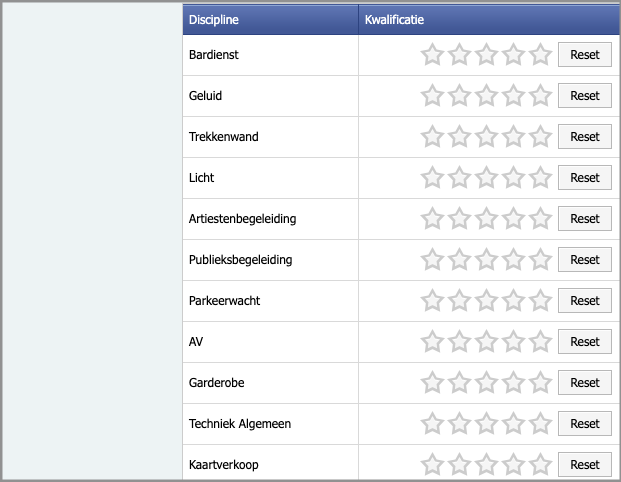Screen dimensions: 621x482
Task: Give Techniek Algemeen two stars
Action: pyautogui.click(x=459, y=424)
